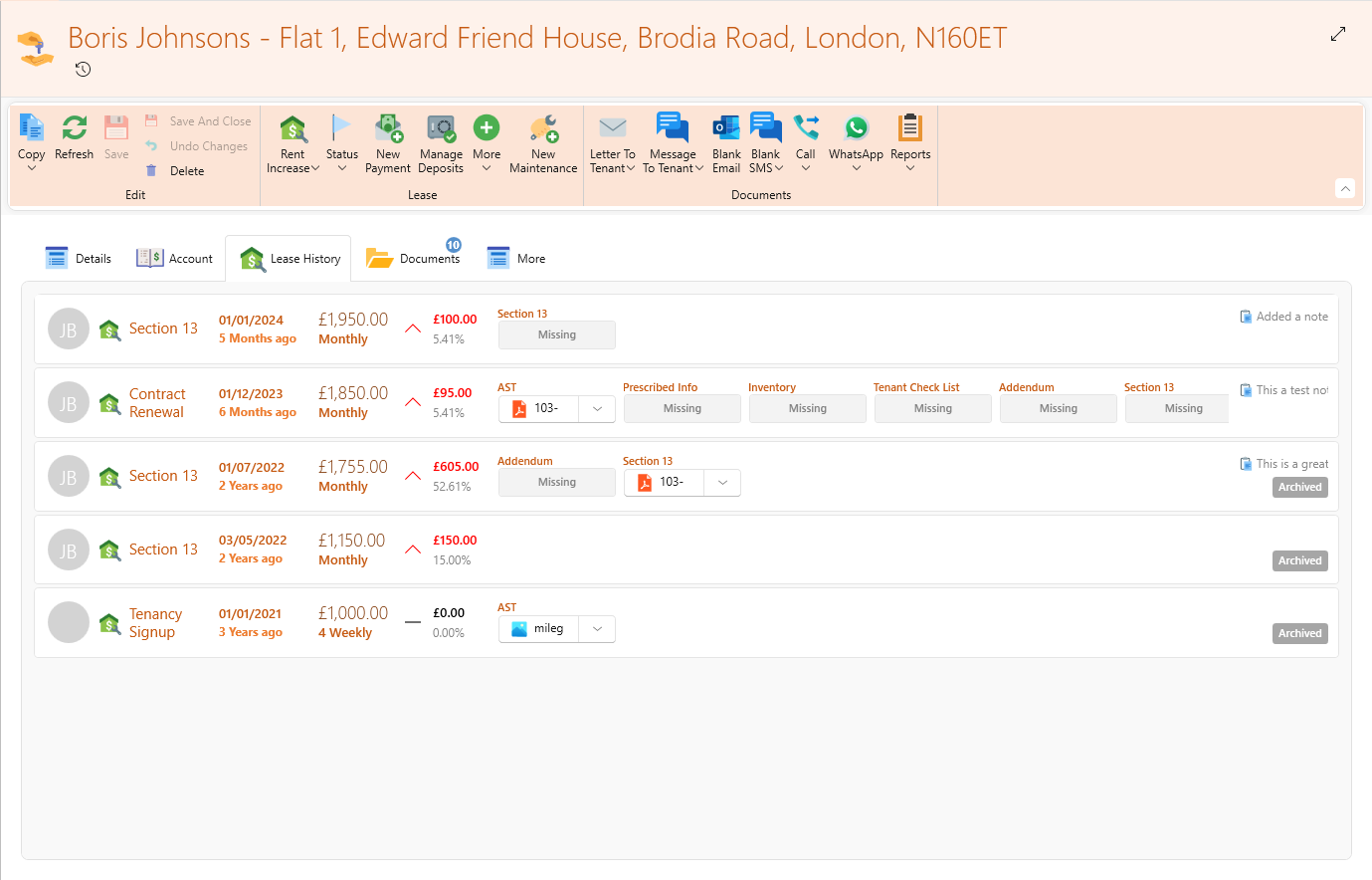1372x880 pixels.
Task: Open the mileg image document
Action: click(x=538, y=629)
